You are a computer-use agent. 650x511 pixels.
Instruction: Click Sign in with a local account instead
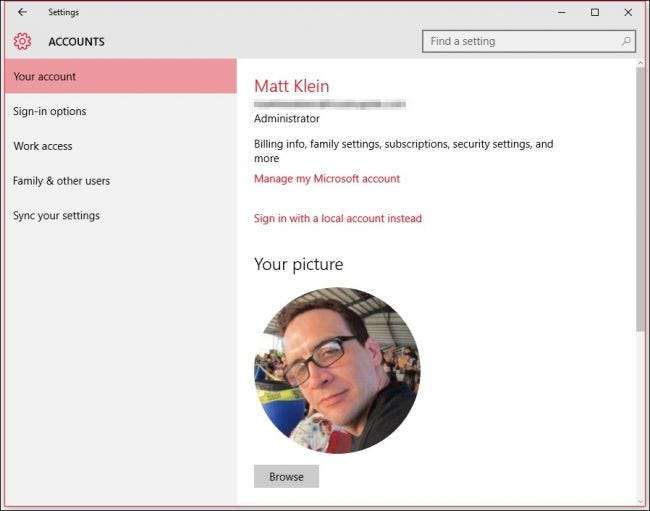[337, 218]
